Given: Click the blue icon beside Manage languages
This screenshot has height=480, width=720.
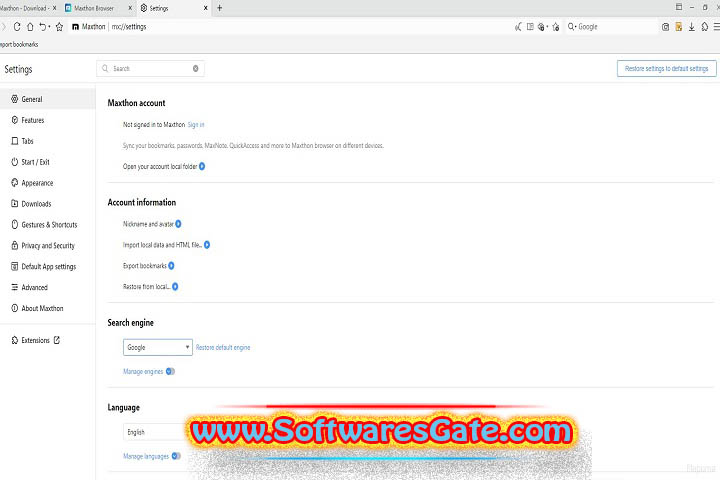Looking at the screenshot, I should pos(176,456).
